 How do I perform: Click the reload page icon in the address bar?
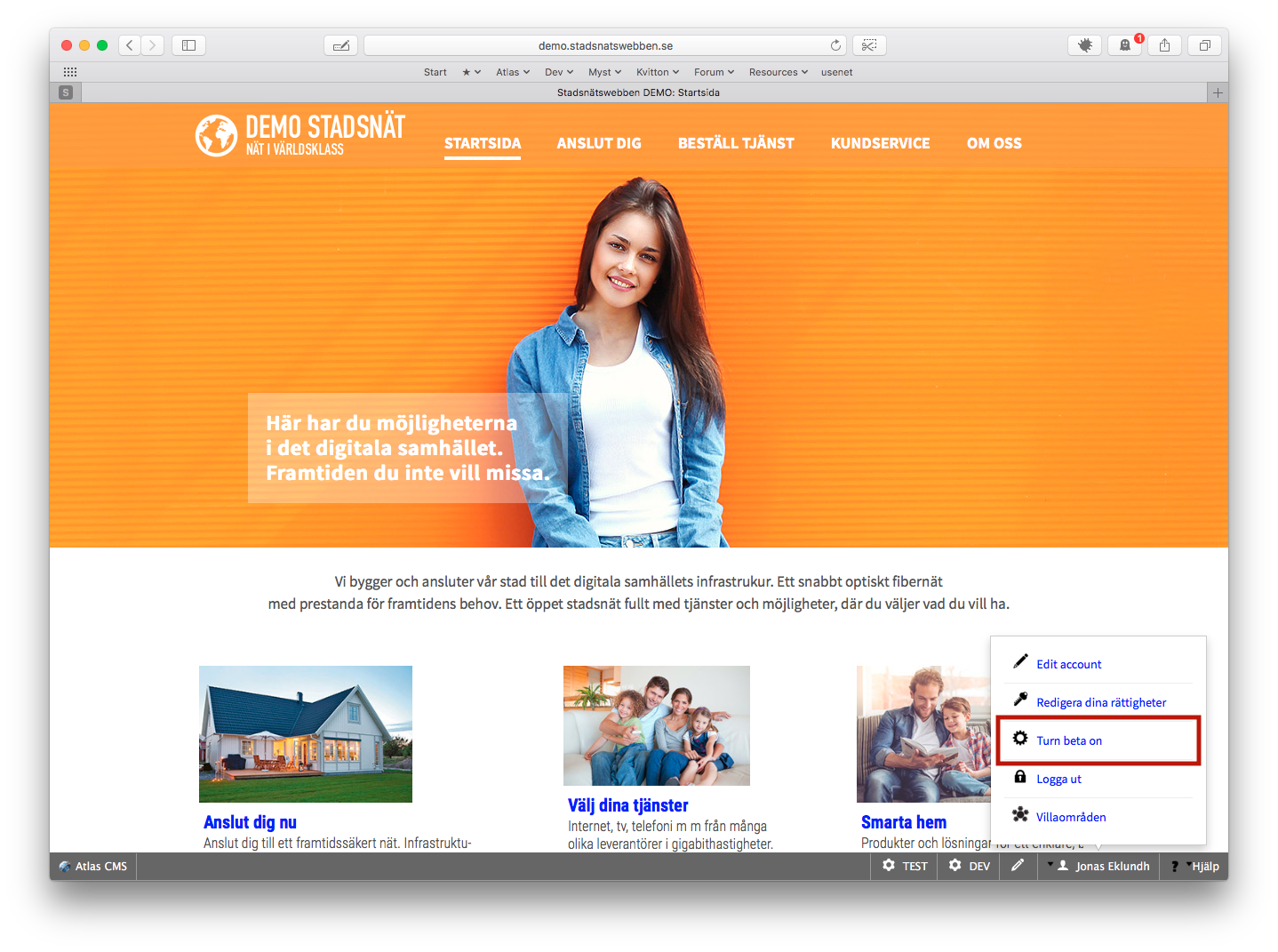point(835,45)
